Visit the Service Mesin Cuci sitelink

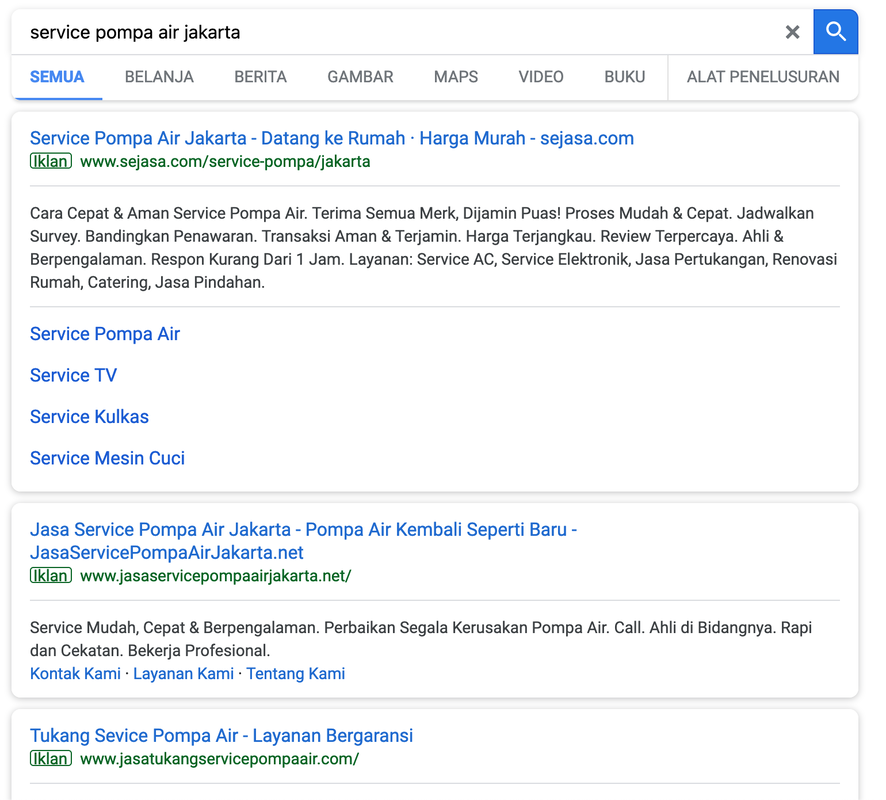(107, 458)
